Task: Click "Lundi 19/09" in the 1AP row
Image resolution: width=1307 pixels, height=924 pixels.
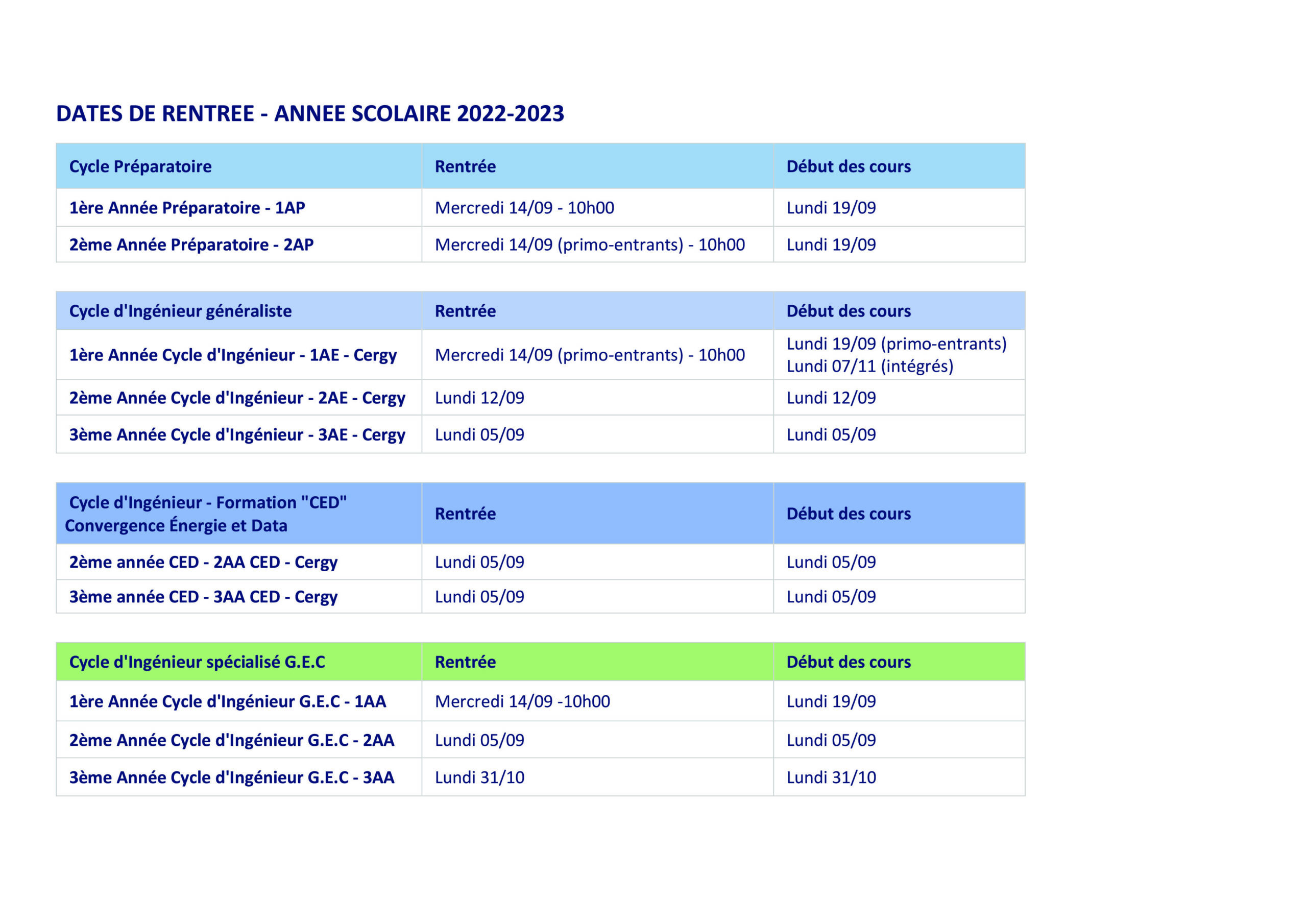Action: tap(831, 208)
